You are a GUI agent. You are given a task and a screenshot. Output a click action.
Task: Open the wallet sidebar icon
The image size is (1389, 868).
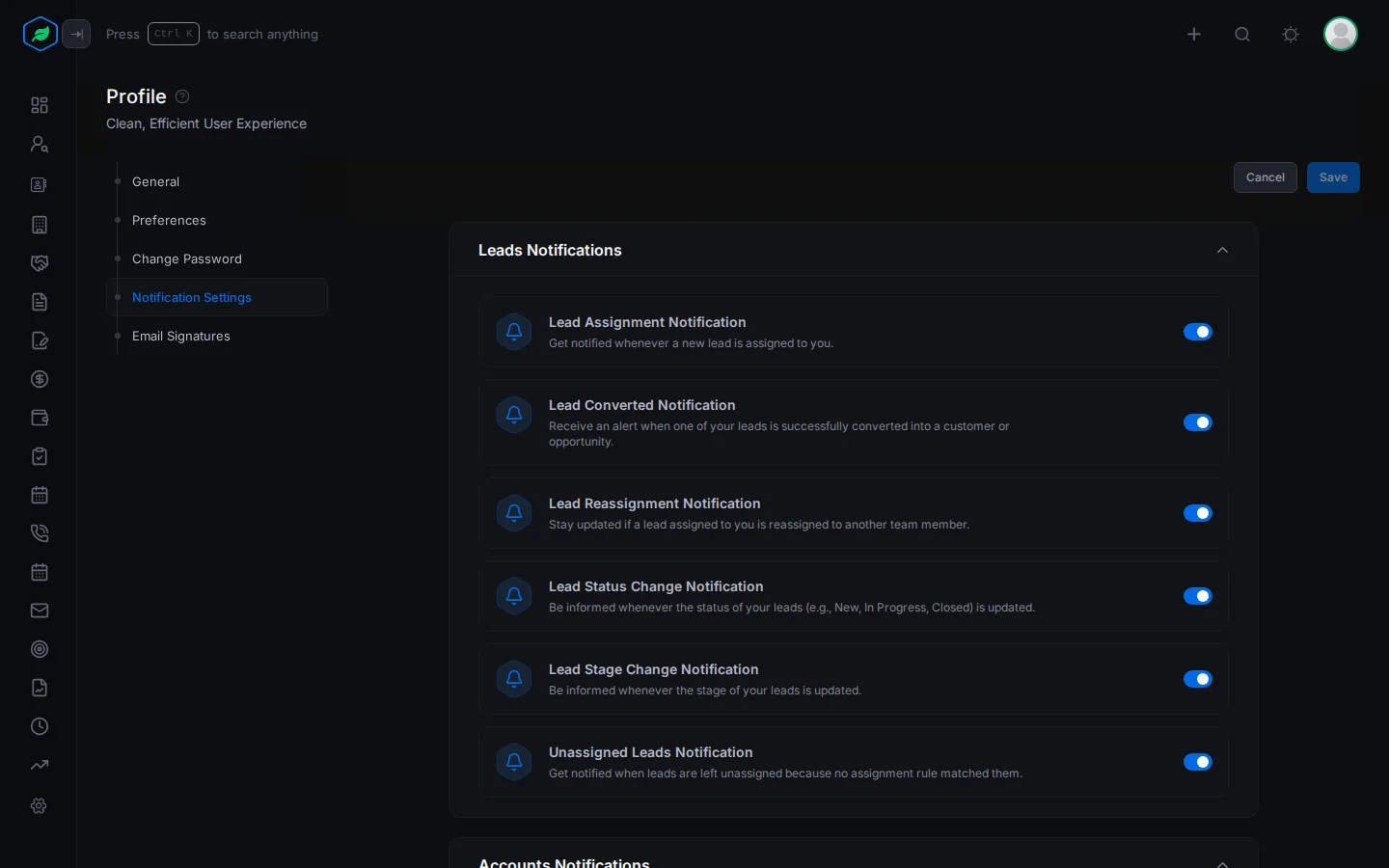click(40, 418)
